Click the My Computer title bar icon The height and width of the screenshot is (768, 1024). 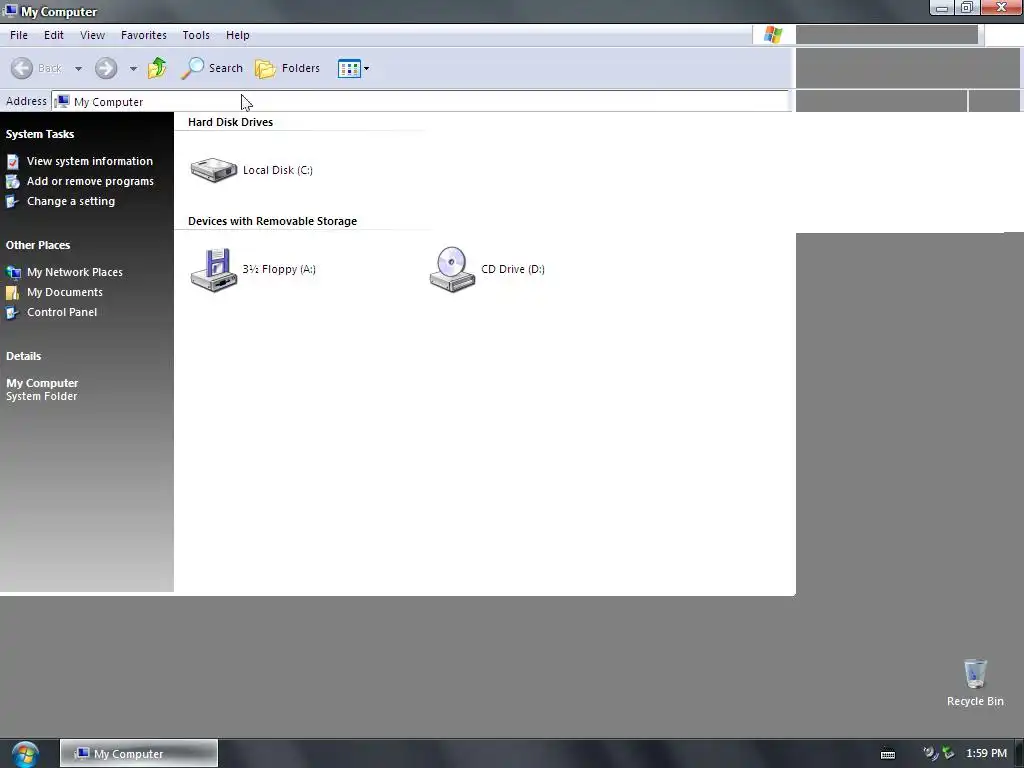pos(10,10)
